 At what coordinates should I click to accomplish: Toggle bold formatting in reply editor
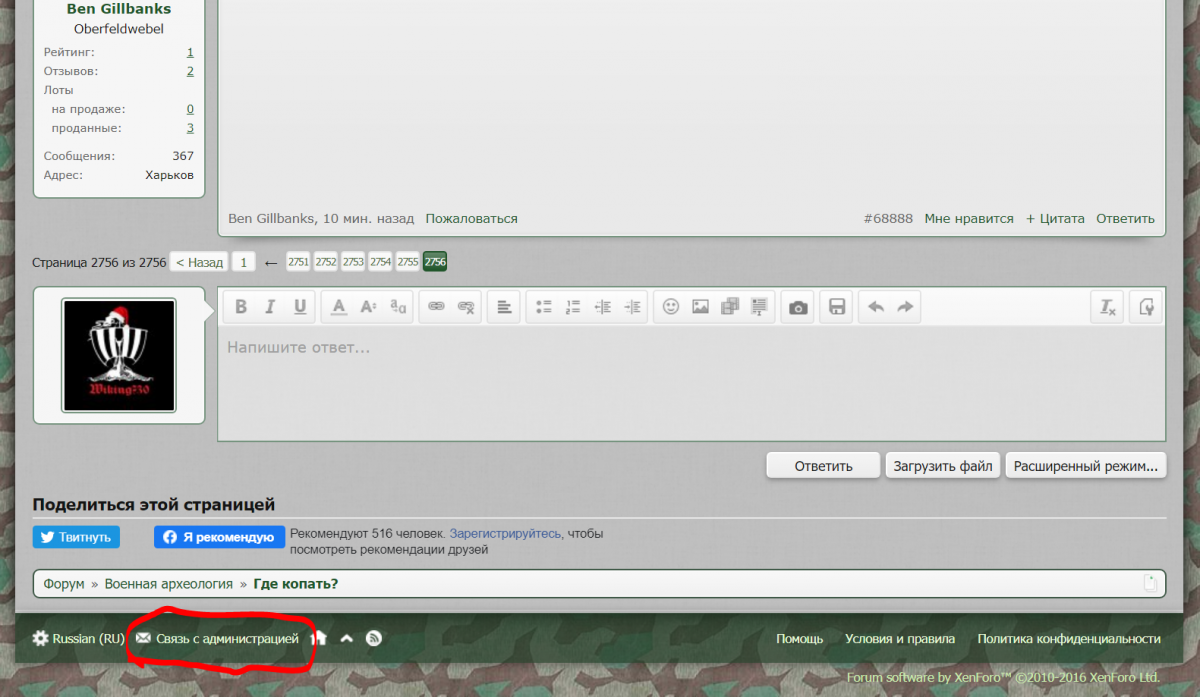click(241, 307)
